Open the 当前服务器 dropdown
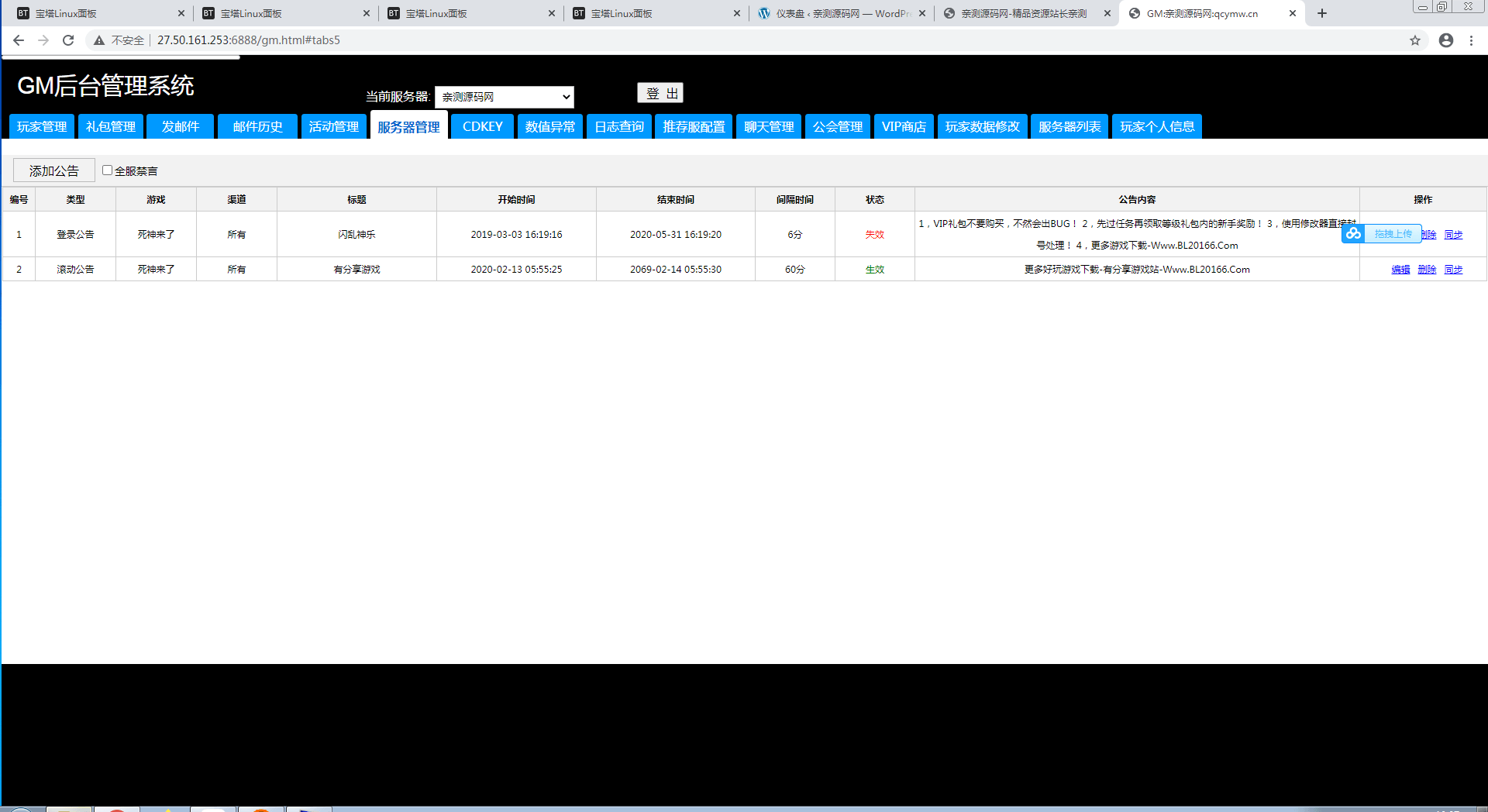 point(505,97)
